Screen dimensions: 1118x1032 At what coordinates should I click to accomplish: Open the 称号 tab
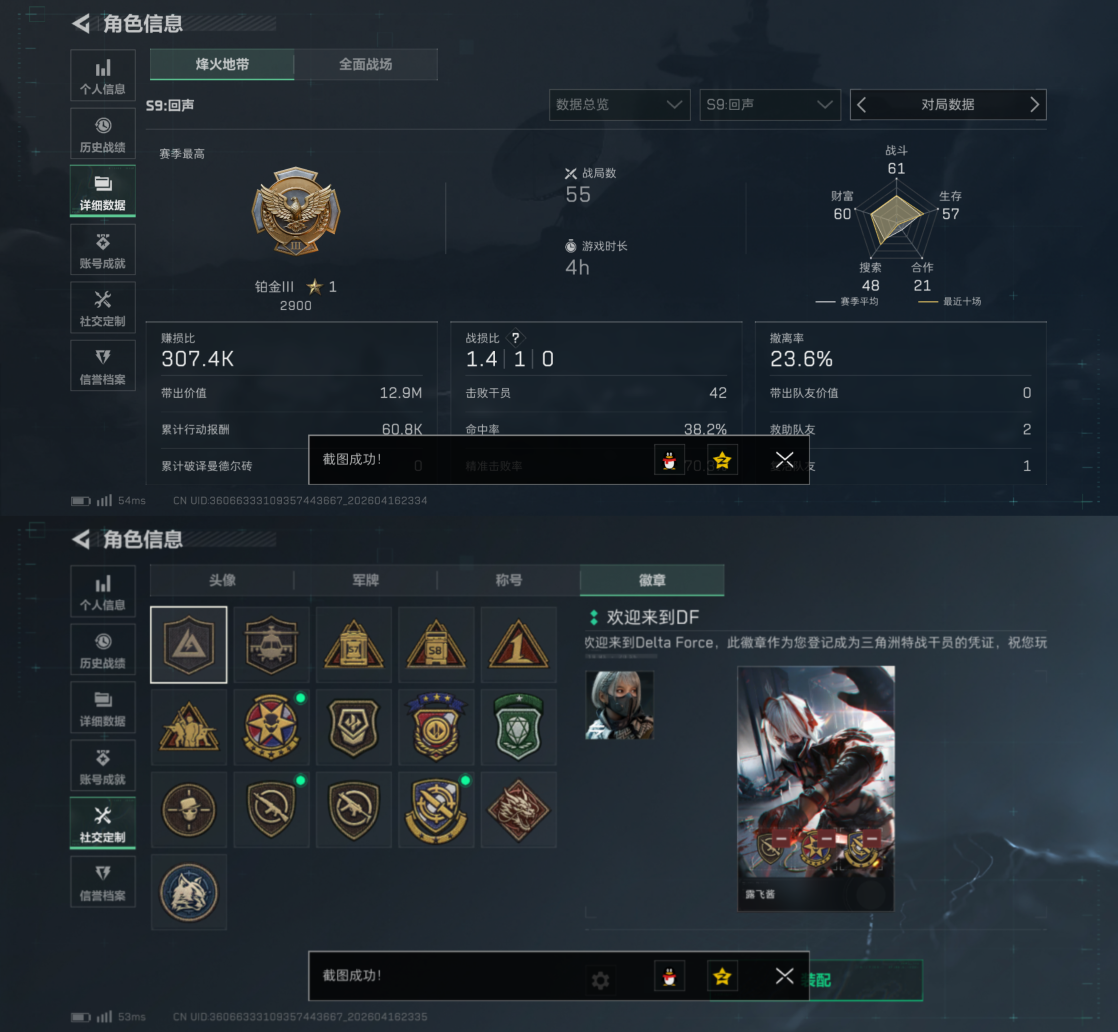point(508,581)
